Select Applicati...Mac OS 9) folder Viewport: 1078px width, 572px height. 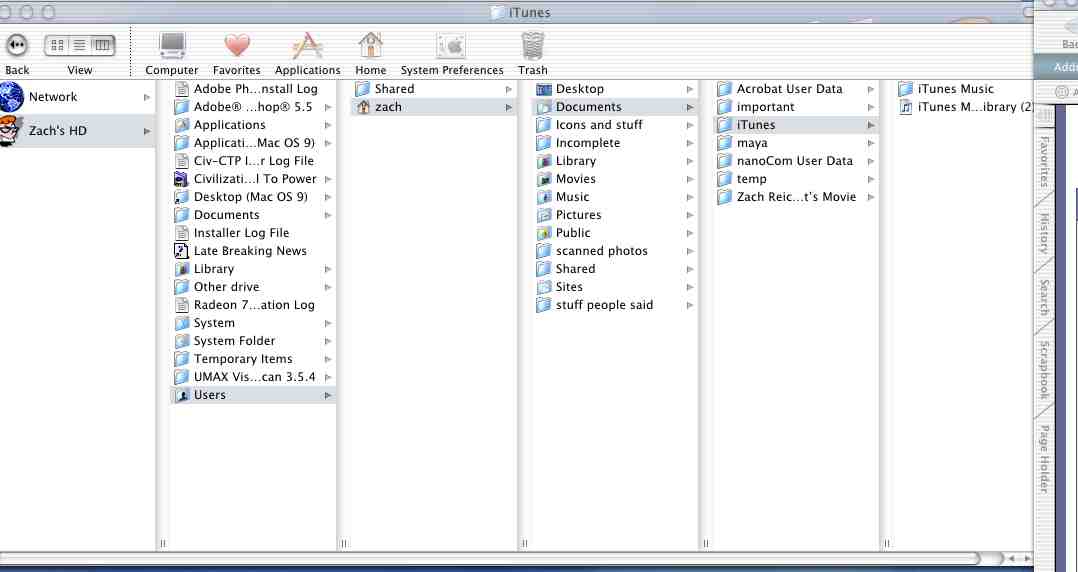[252, 143]
